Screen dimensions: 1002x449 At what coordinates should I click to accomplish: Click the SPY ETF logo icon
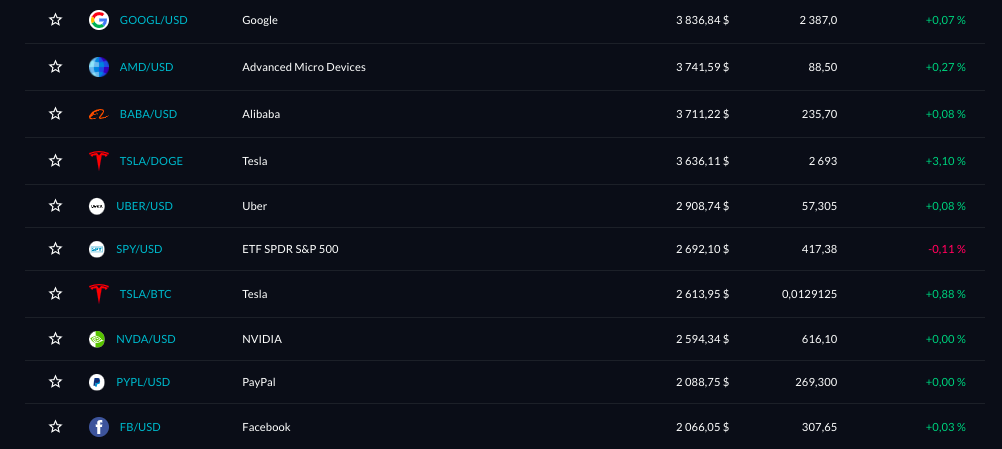97,249
